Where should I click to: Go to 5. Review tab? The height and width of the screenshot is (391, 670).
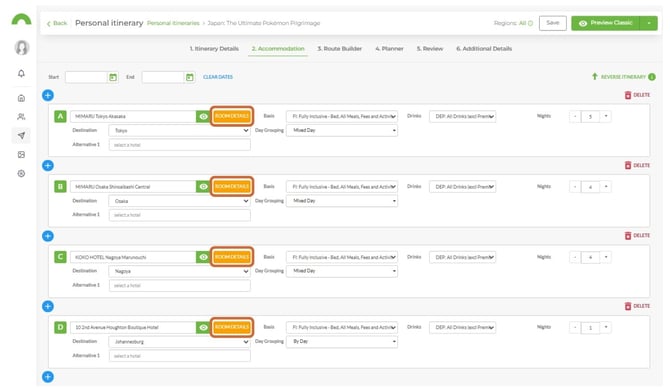pos(430,49)
